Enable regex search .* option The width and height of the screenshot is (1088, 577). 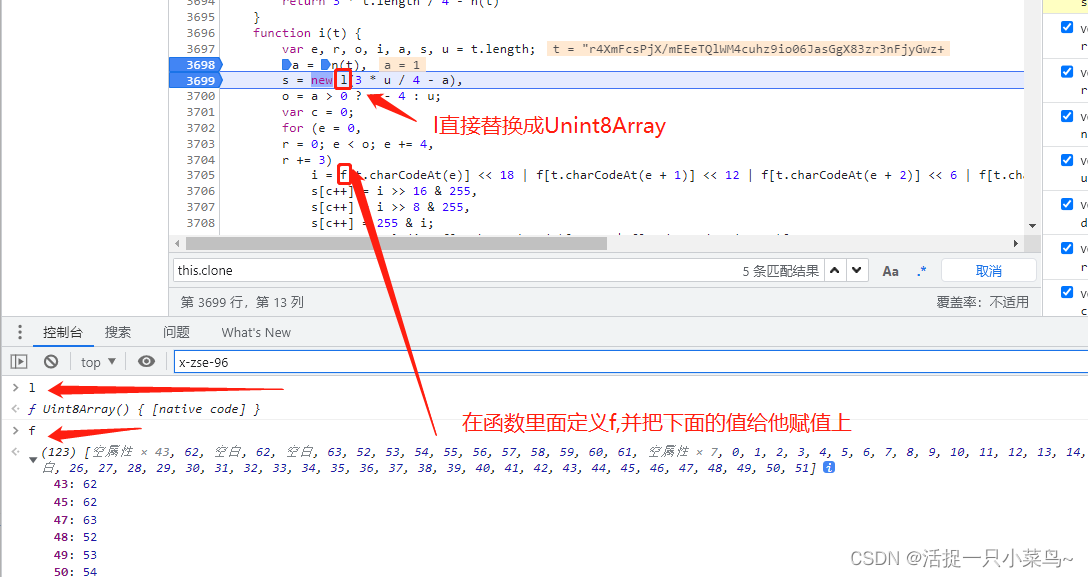(x=921, y=271)
